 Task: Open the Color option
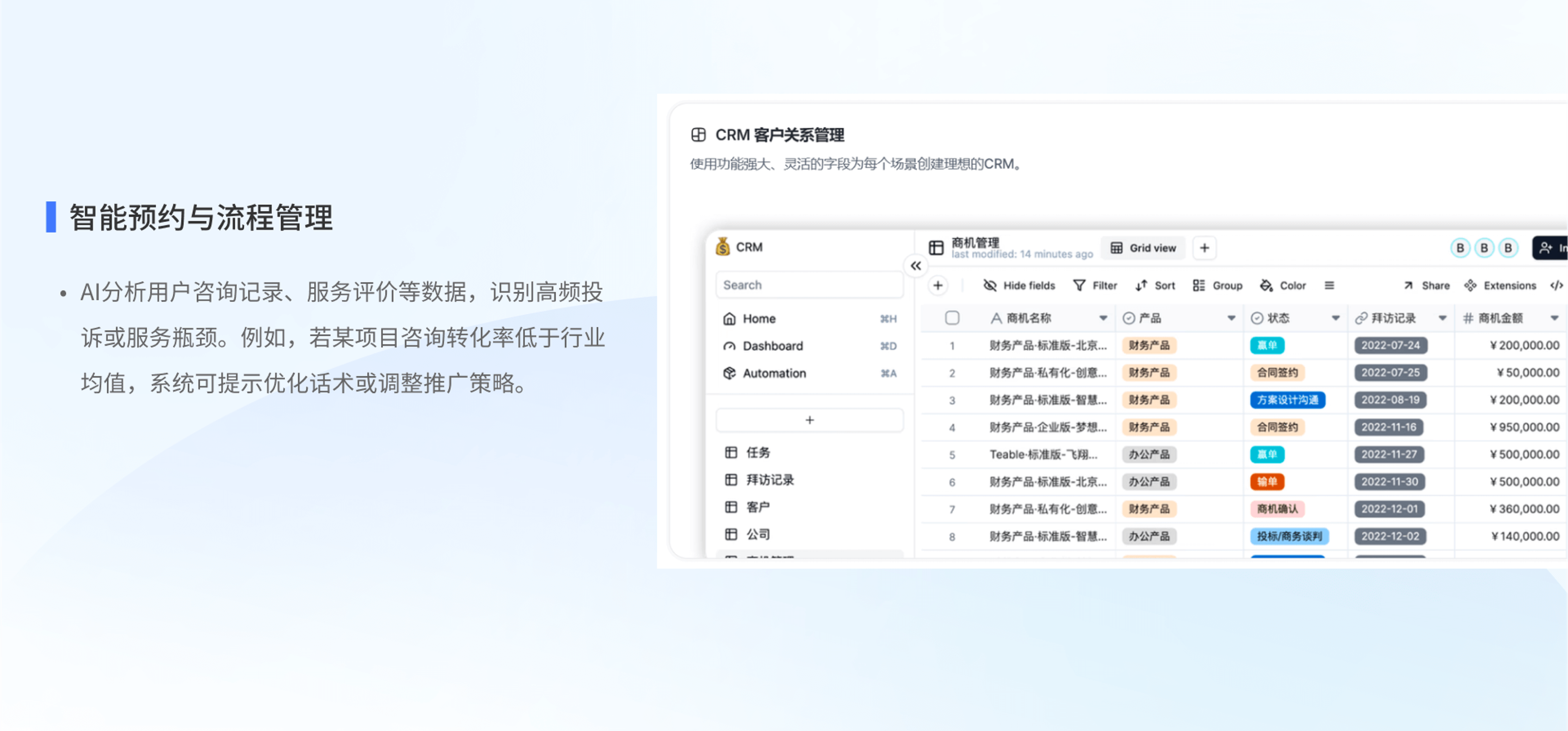(x=1283, y=286)
